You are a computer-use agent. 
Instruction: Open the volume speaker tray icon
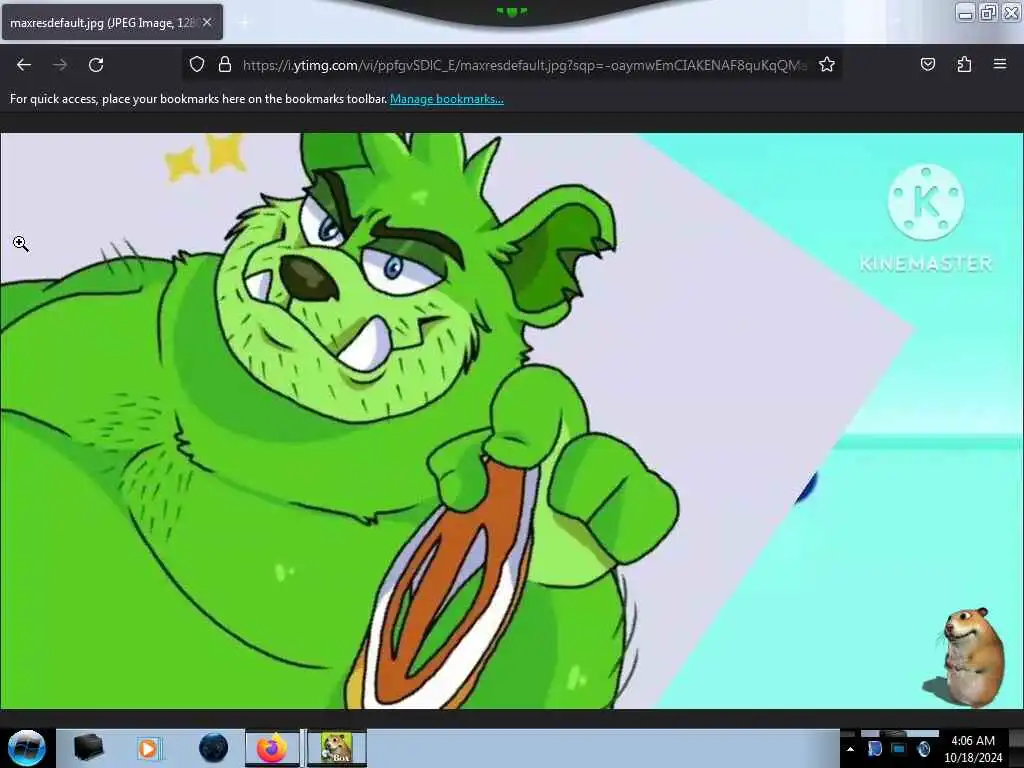pos(923,748)
